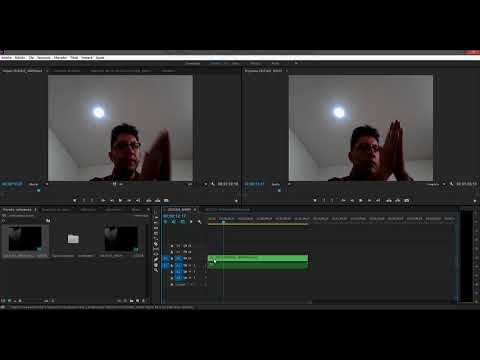Toggle V1 track targeting
This screenshot has height=360, width=480.
point(179,258)
